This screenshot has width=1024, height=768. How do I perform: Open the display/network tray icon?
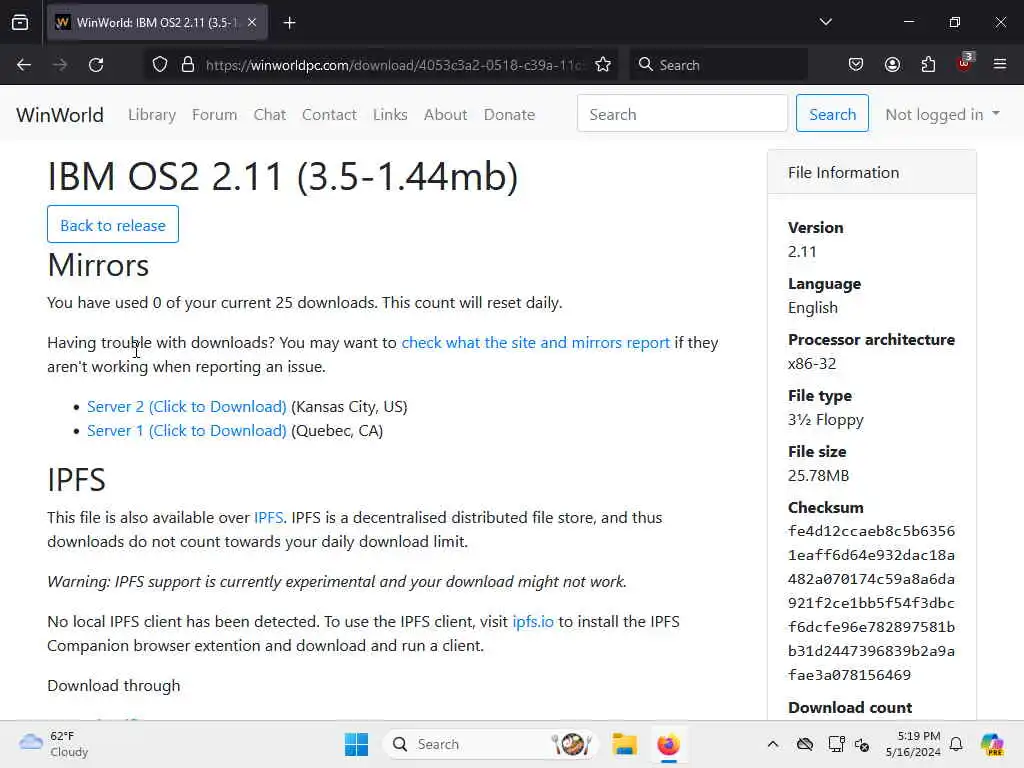coord(836,744)
